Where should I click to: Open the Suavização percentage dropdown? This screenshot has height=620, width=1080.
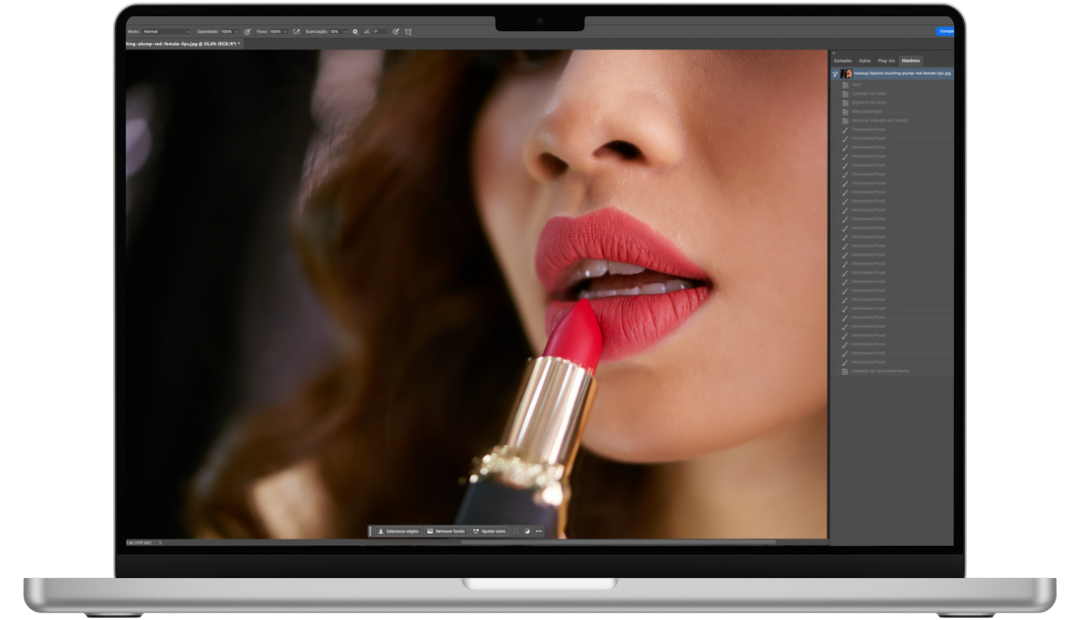click(345, 31)
